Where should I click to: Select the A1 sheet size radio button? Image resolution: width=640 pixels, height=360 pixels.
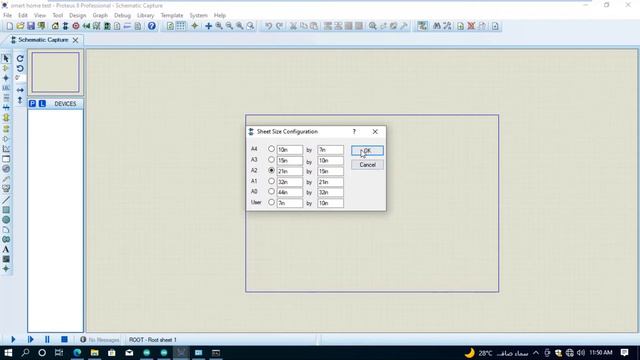tap(271, 181)
